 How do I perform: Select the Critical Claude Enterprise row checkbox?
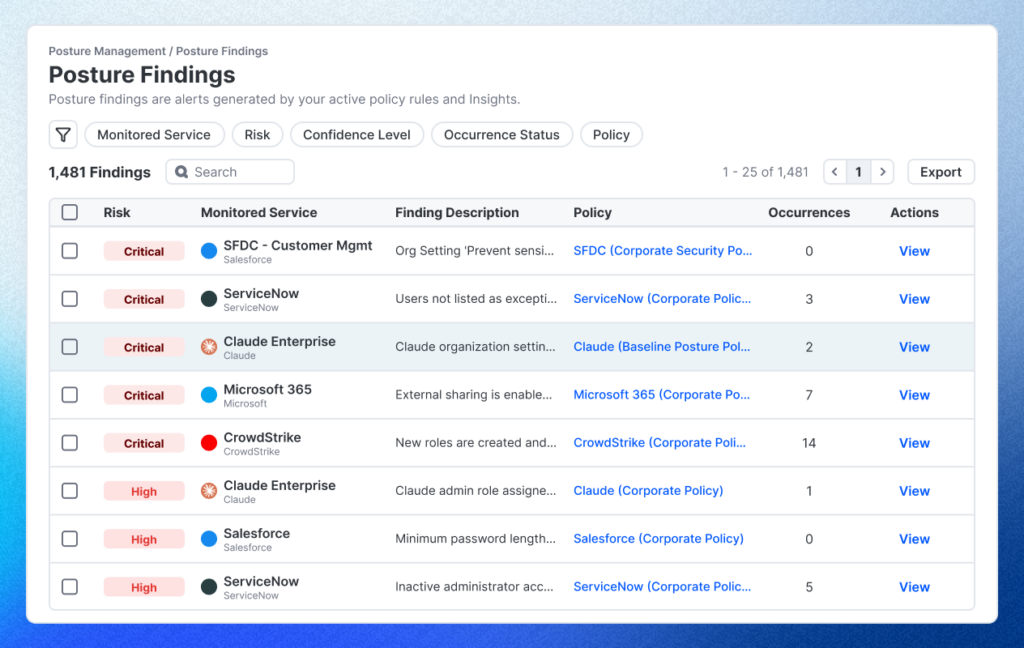pyautogui.click(x=70, y=347)
